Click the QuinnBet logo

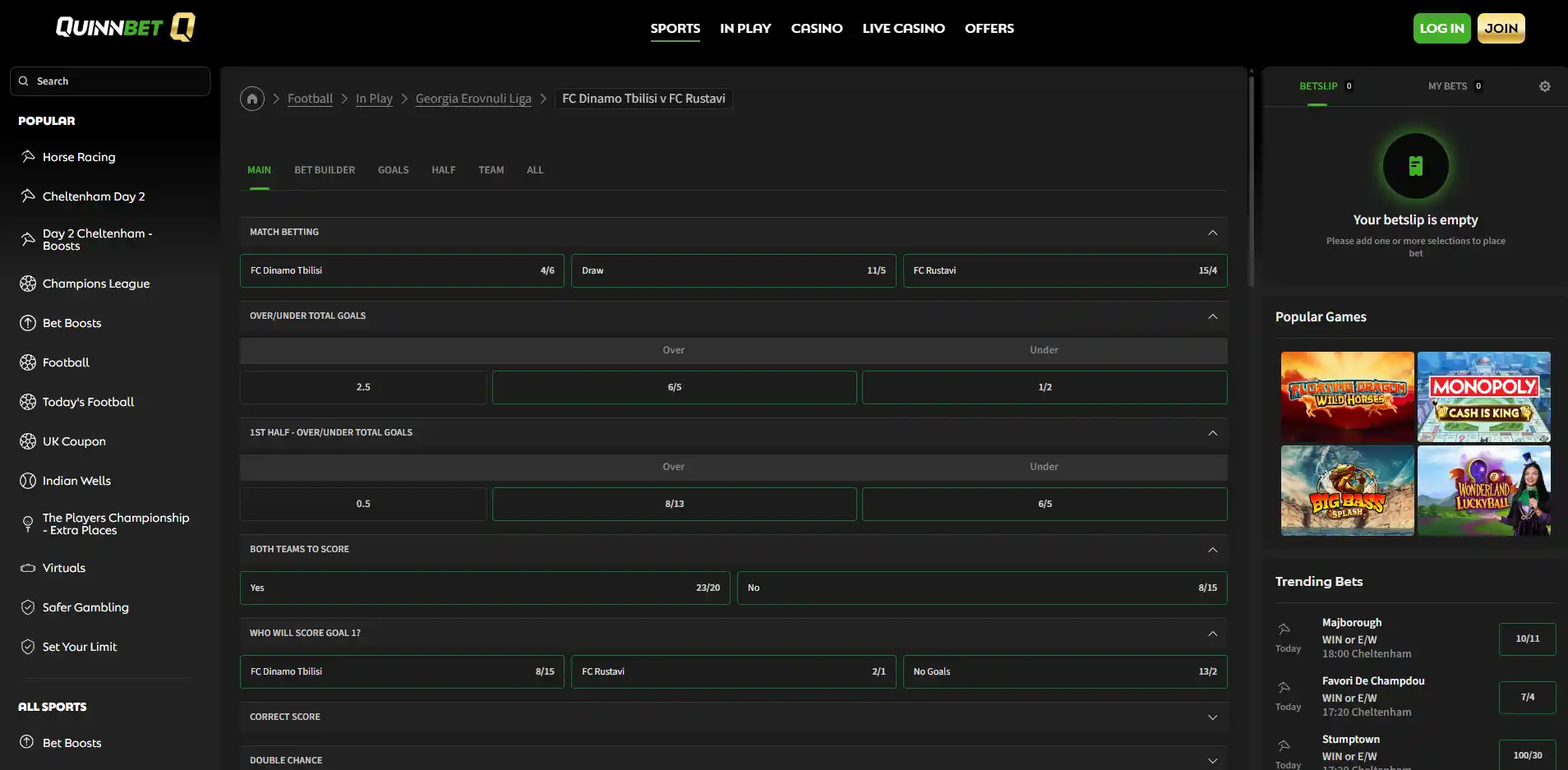click(x=125, y=27)
